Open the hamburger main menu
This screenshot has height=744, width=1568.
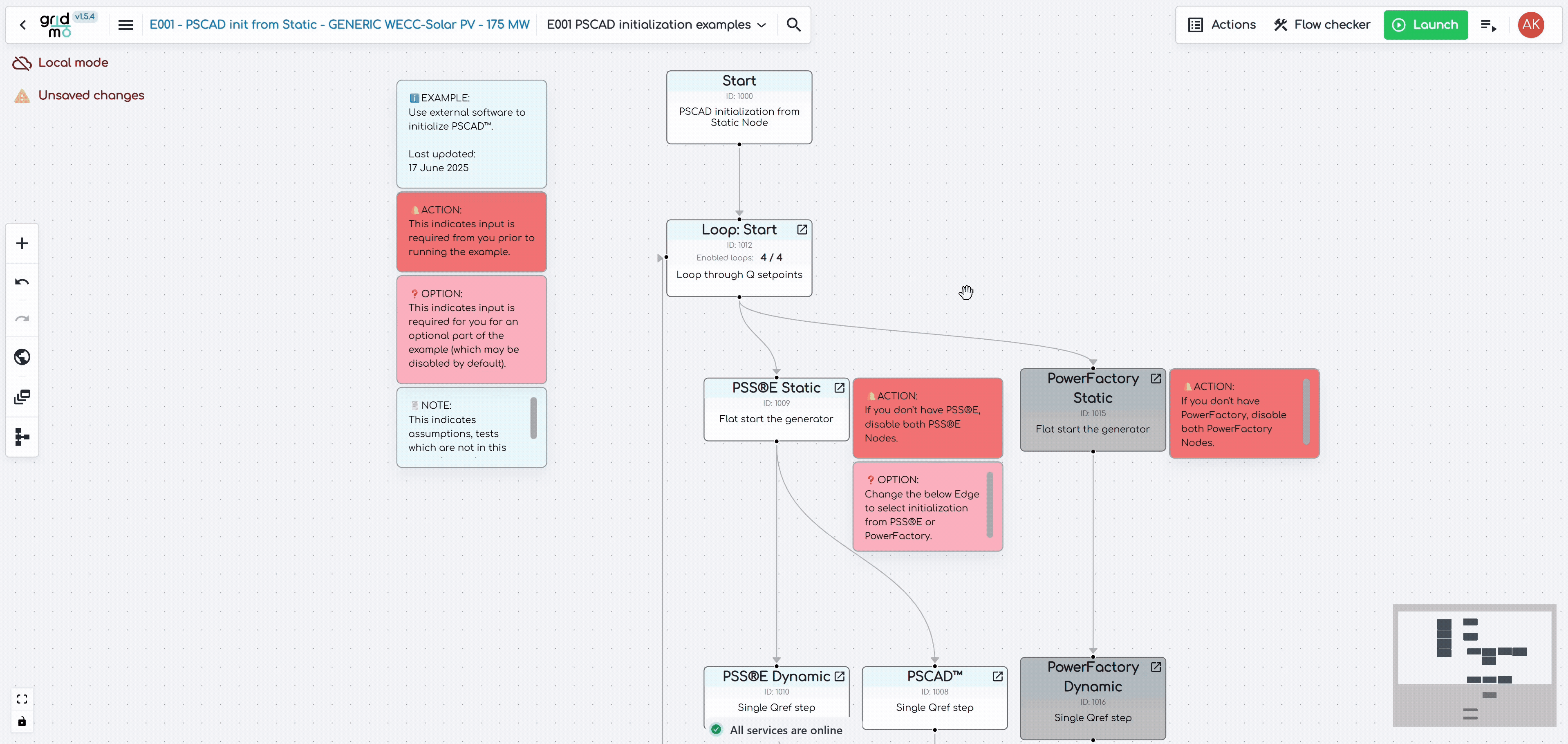(125, 25)
